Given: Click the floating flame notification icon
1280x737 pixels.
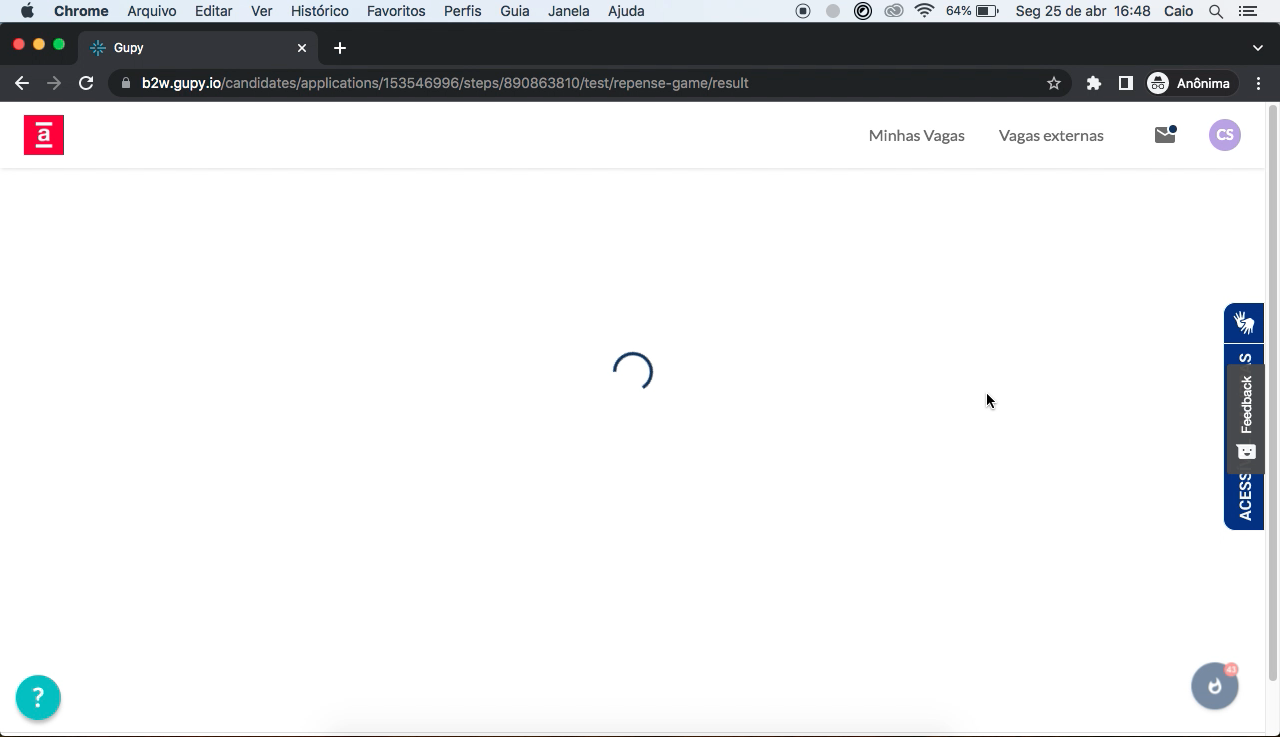Looking at the screenshot, I should pyautogui.click(x=1214, y=686).
